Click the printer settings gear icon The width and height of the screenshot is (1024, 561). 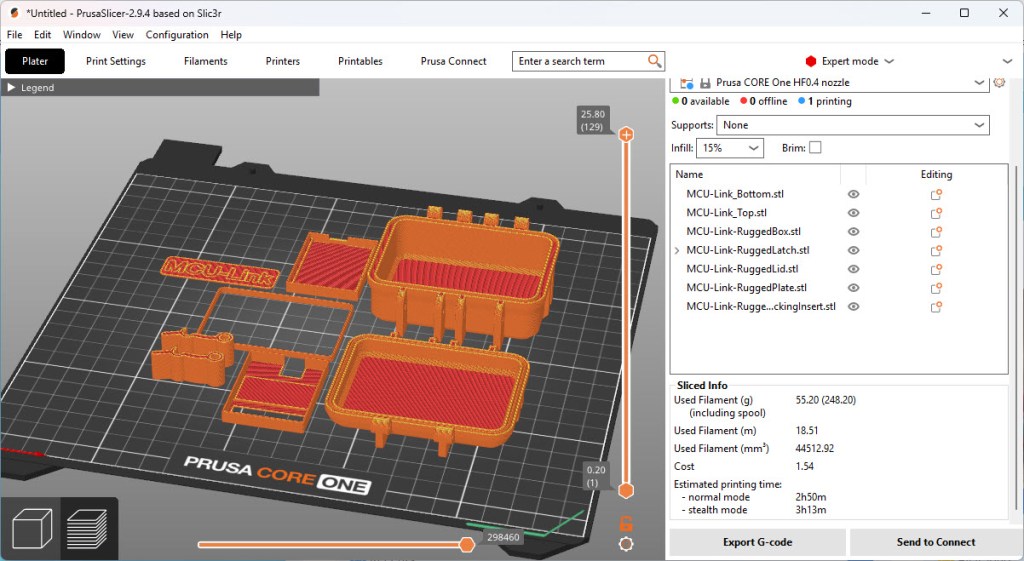(x=998, y=82)
